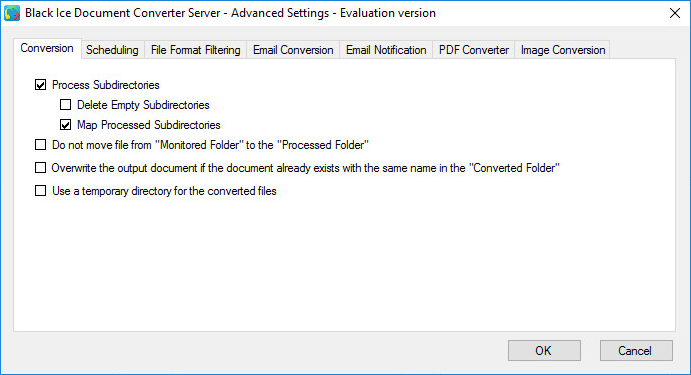Image resolution: width=691 pixels, height=375 pixels.
Task: Disable Map Processed Subdirectories checkbox
Action: pos(65,125)
